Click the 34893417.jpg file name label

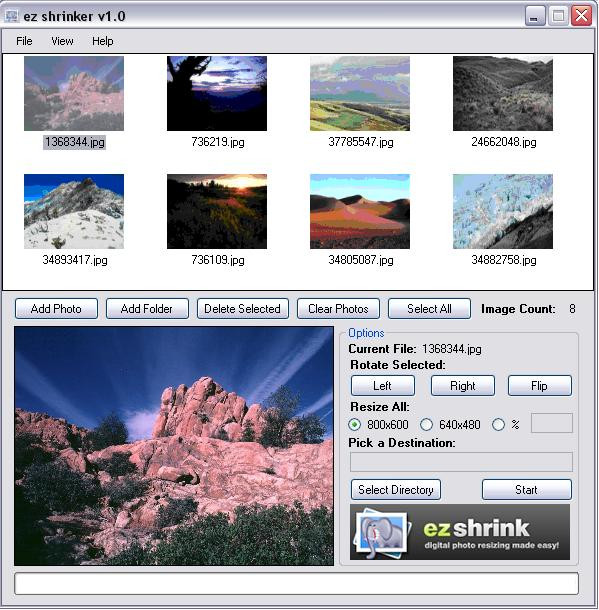click(x=75, y=260)
